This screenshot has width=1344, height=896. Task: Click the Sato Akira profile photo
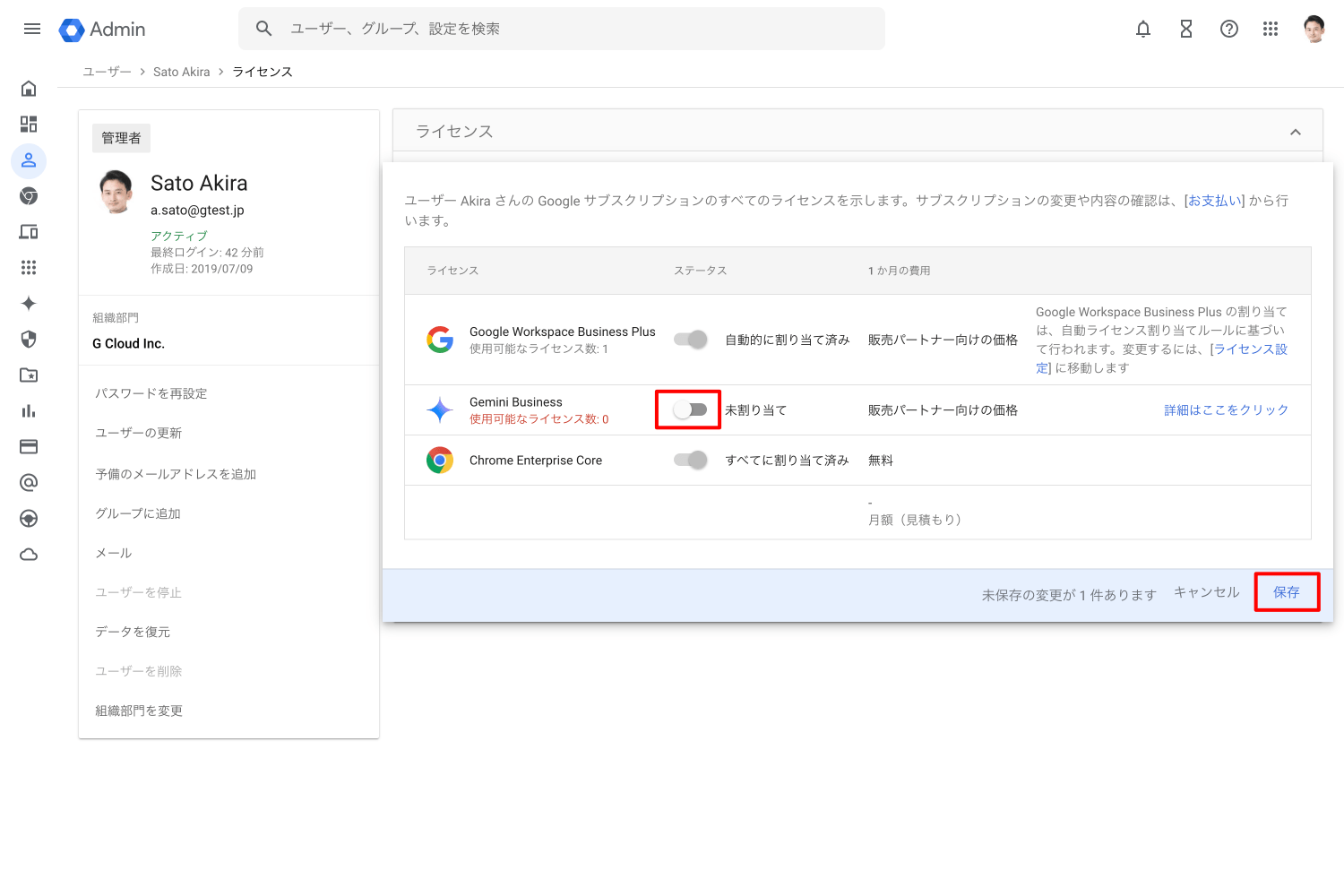pyautogui.click(x=117, y=192)
